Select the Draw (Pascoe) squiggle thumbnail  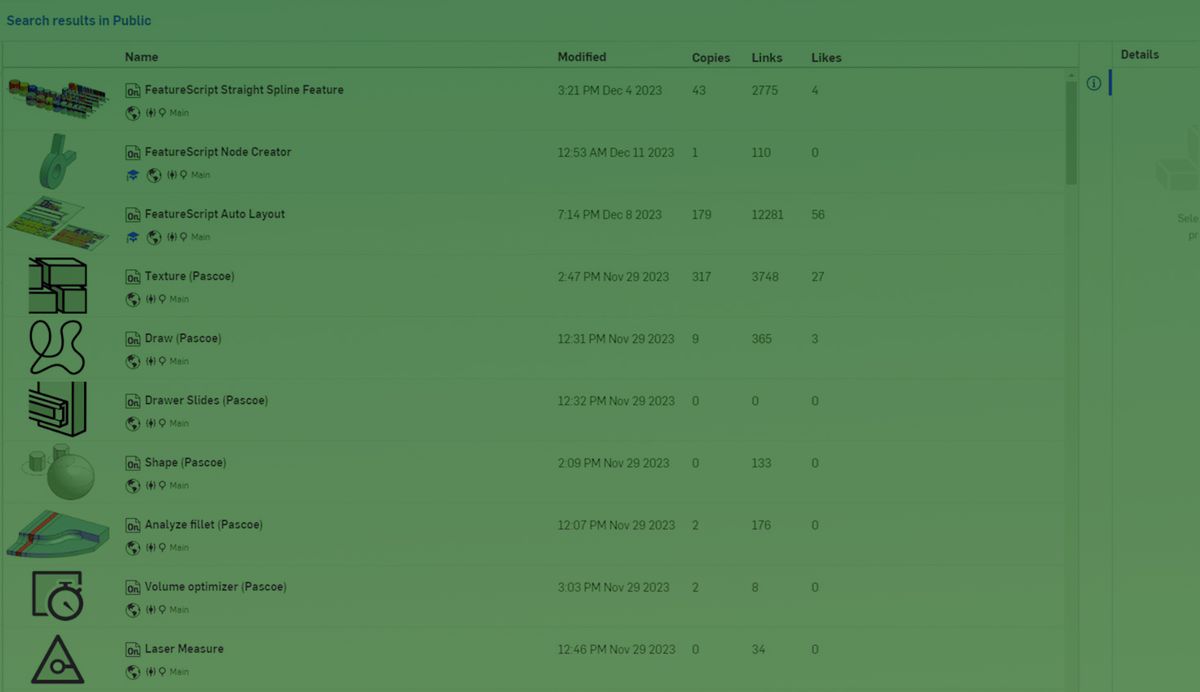coord(58,348)
